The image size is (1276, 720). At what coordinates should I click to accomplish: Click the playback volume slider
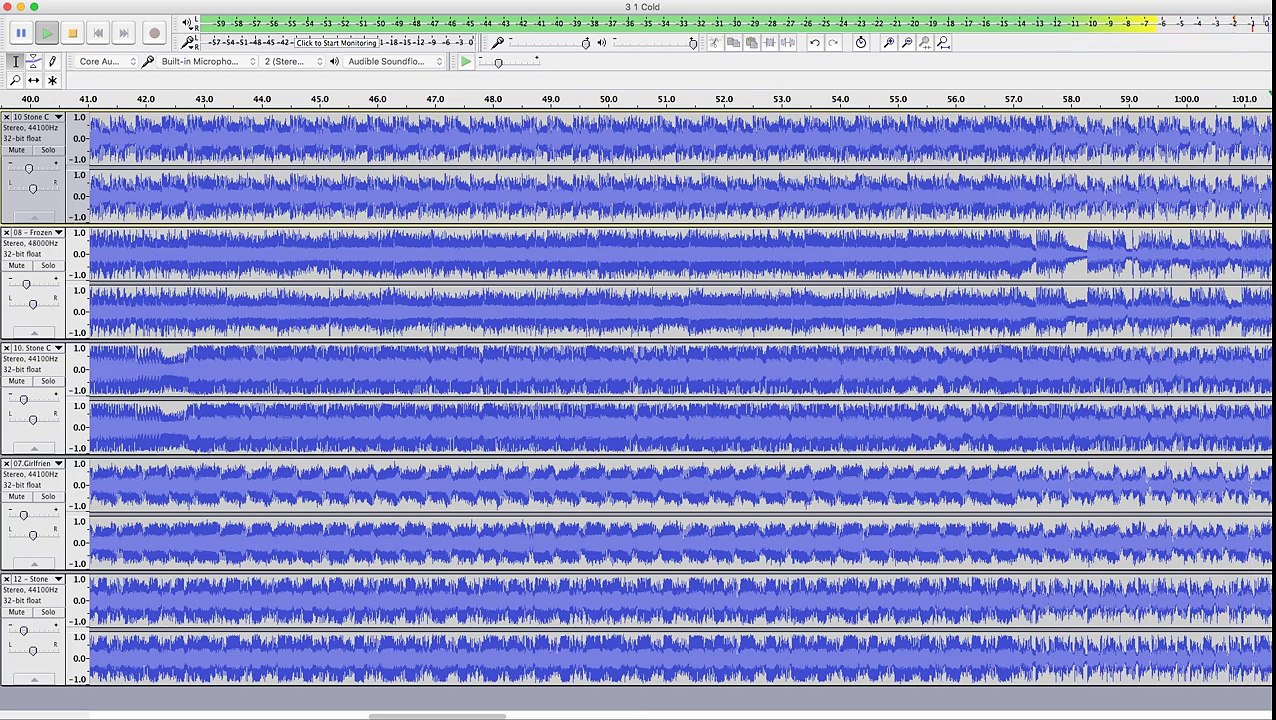coord(654,43)
